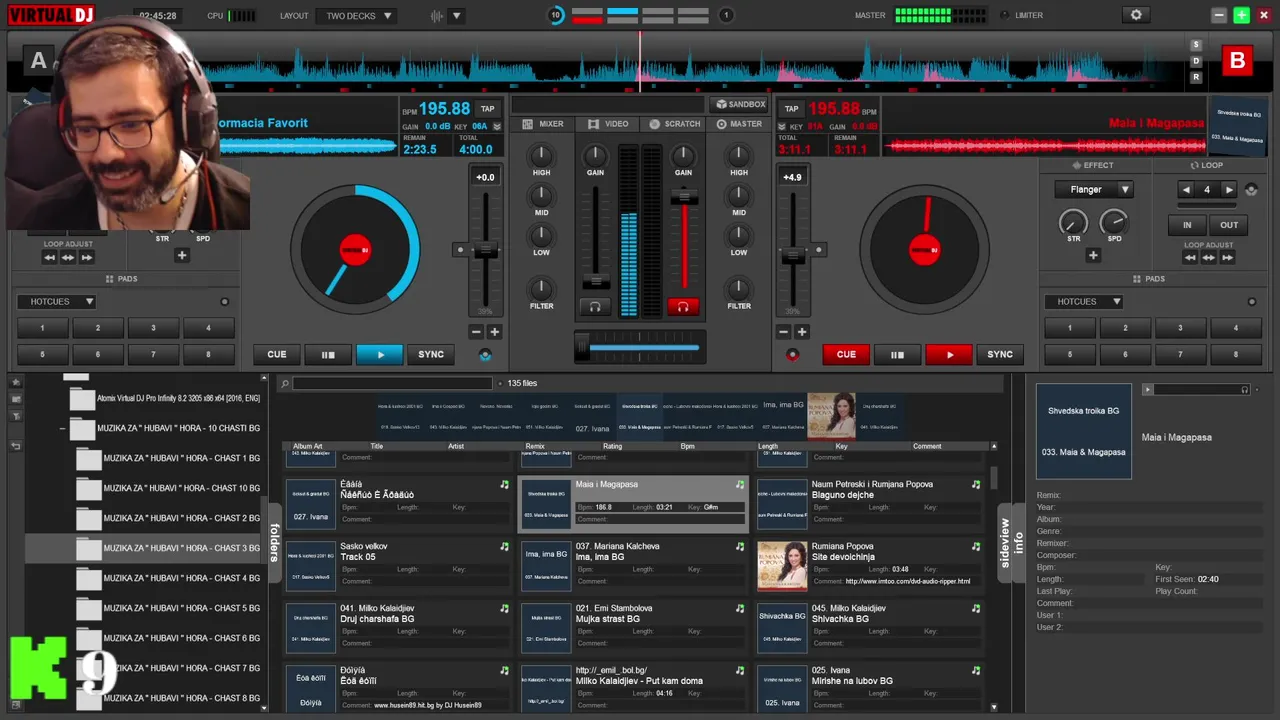Toggle left deck headphone cue
Screen dimensions: 1280x720
(595, 306)
